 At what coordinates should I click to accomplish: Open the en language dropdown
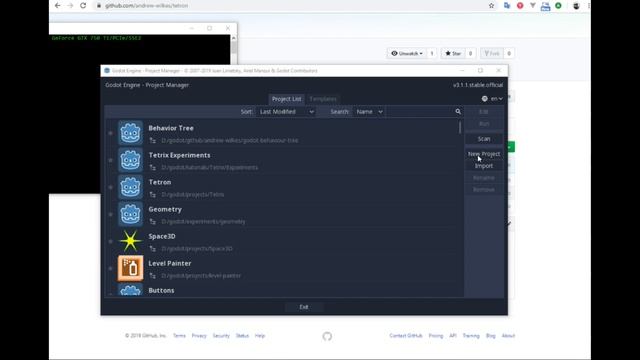point(496,99)
